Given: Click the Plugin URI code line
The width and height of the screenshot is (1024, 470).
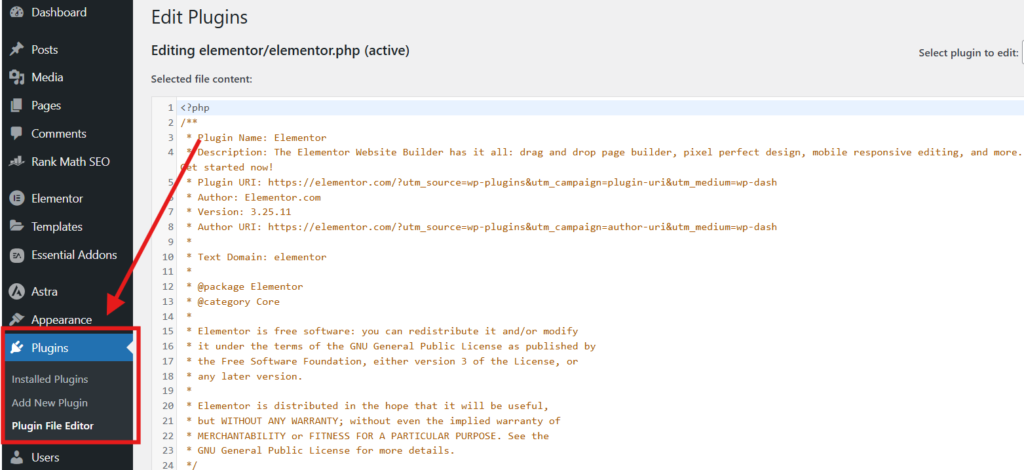Looking at the screenshot, I should (487, 182).
